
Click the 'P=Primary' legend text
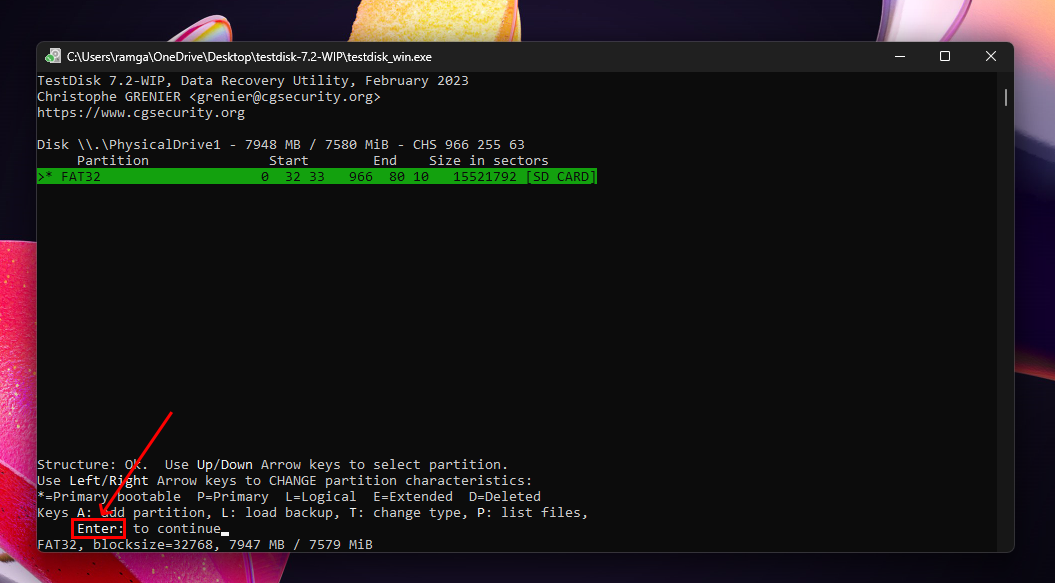(x=233, y=496)
